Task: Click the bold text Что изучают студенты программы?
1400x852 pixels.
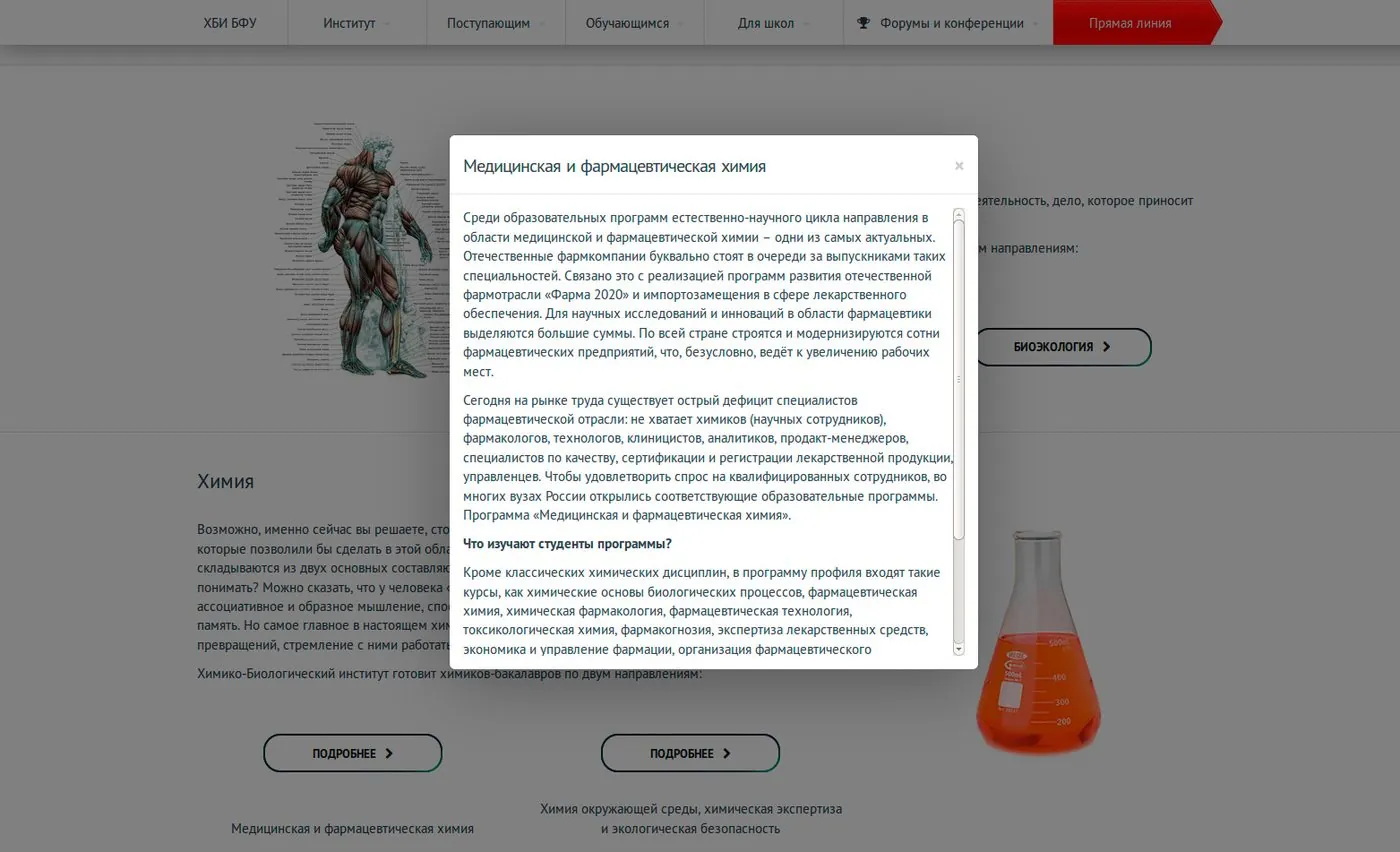Action: click(567, 544)
